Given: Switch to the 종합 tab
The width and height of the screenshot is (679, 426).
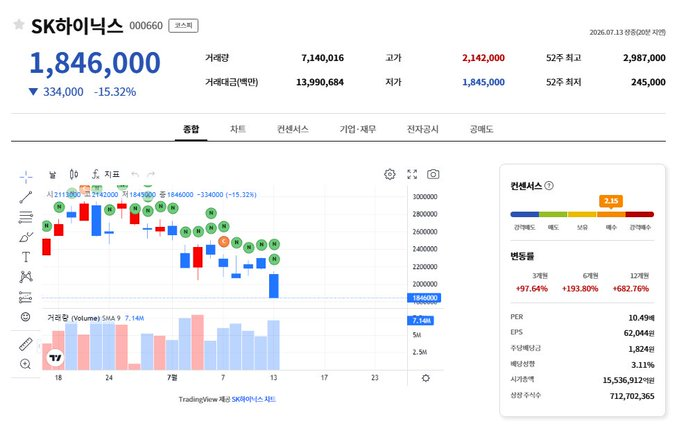Looking at the screenshot, I should click(191, 129).
